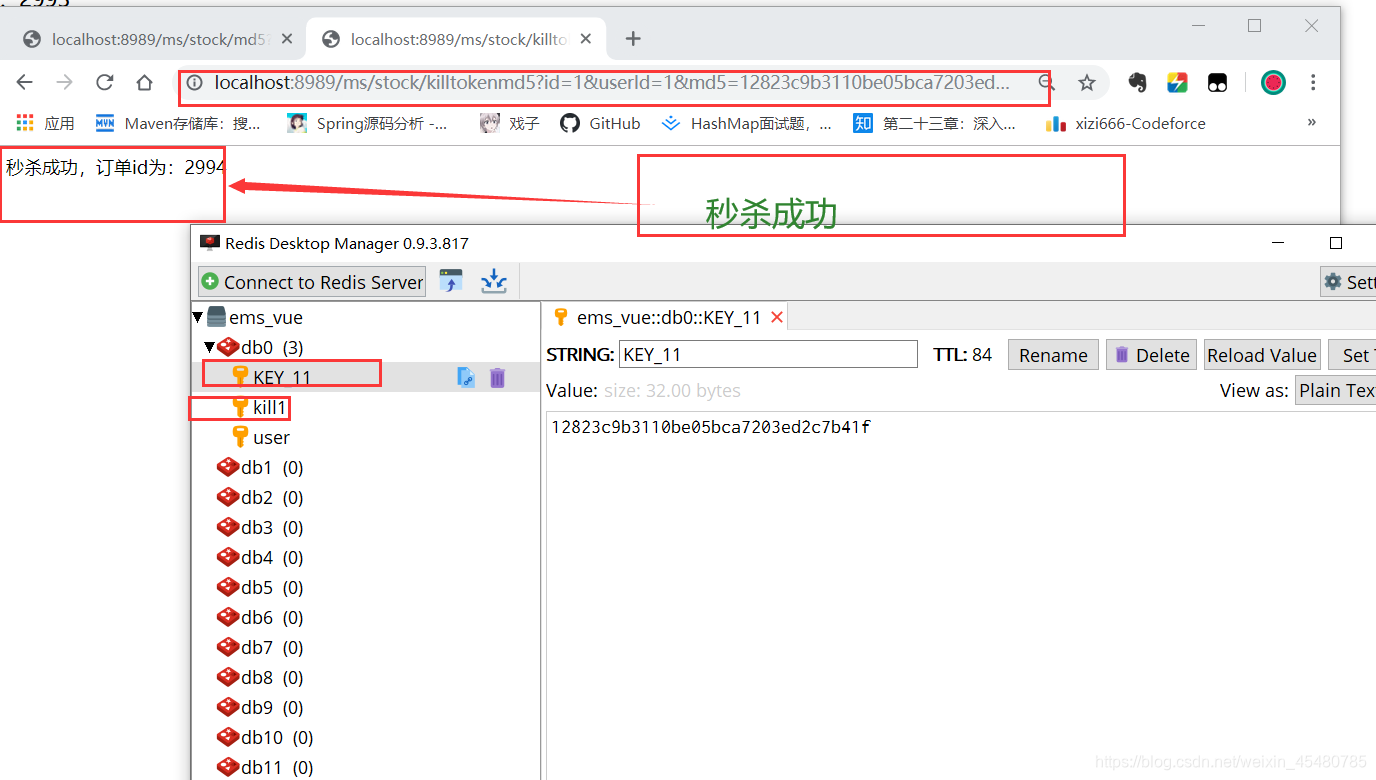Open the 戏子 bookmark
Image resolution: width=1376 pixels, height=780 pixels.
(x=510, y=123)
